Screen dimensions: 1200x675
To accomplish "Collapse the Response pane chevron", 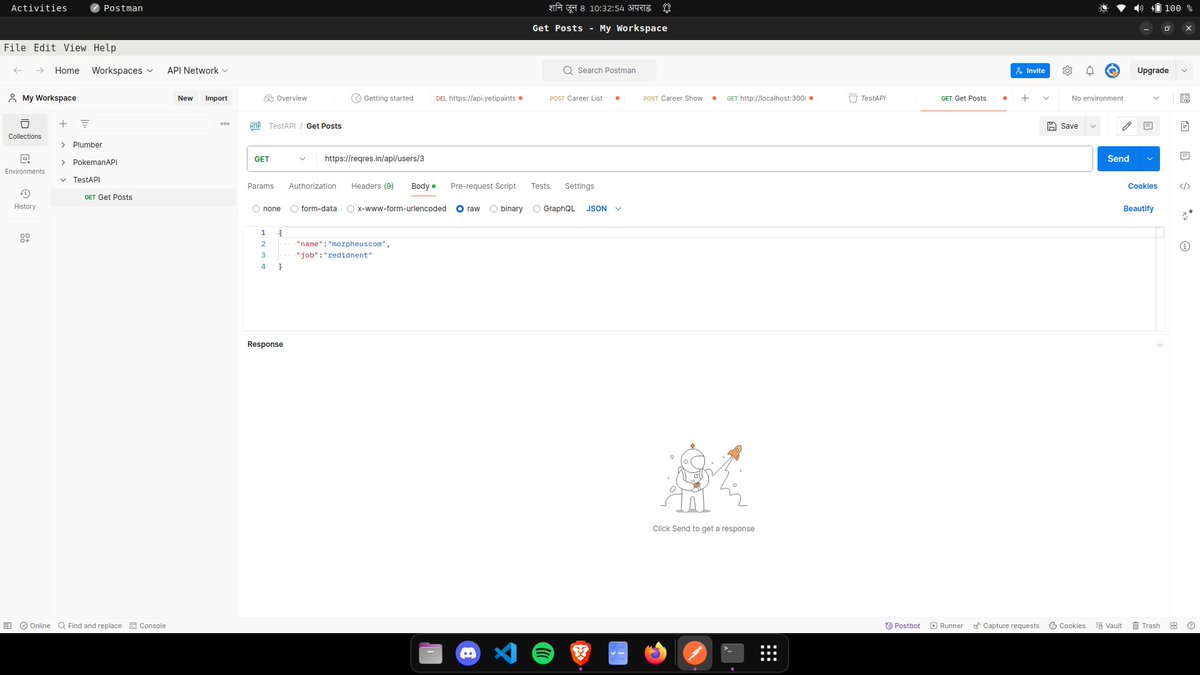I will 1160,345.
